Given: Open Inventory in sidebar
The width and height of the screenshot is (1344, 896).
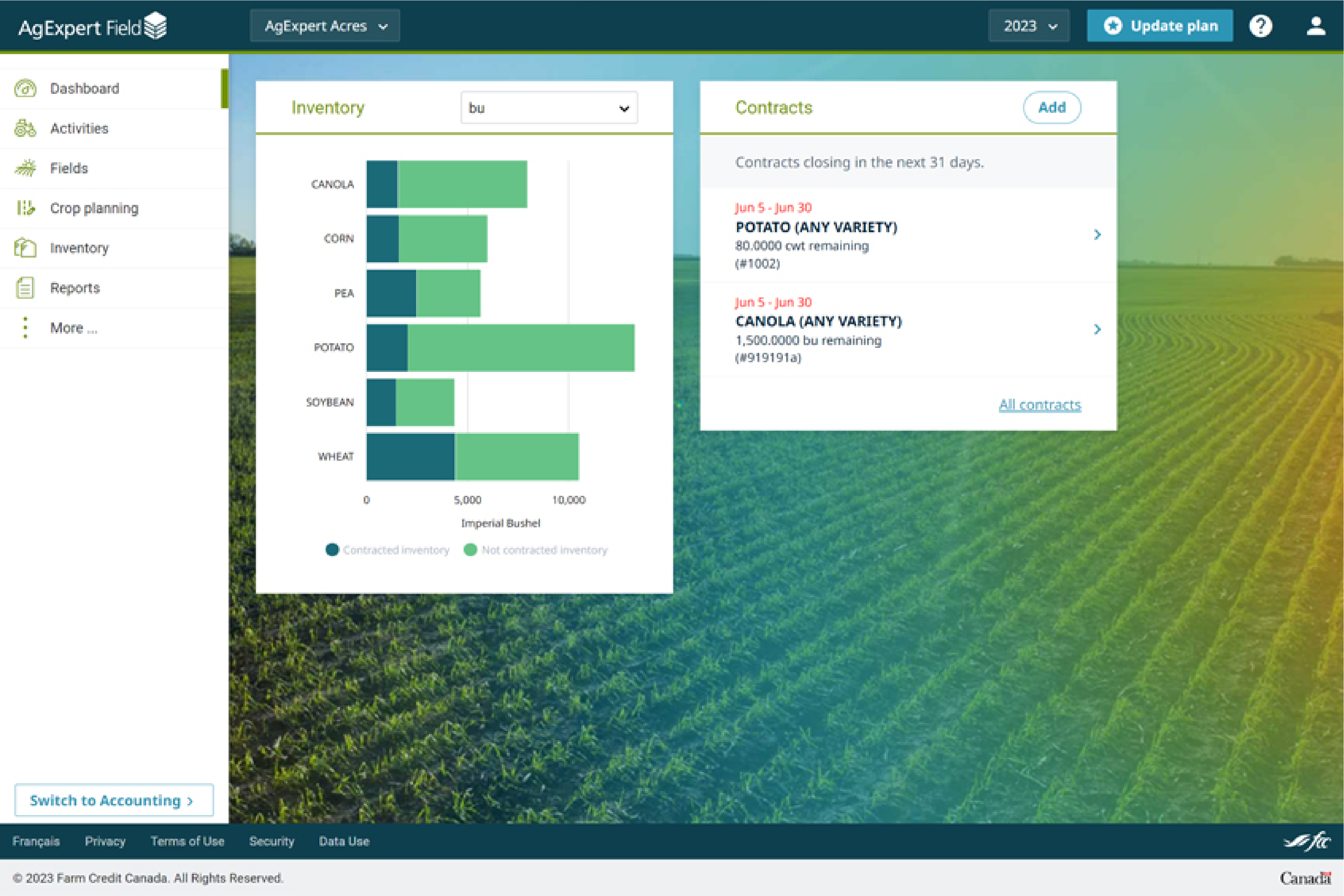Looking at the screenshot, I should pyautogui.click(x=114, y=248).
